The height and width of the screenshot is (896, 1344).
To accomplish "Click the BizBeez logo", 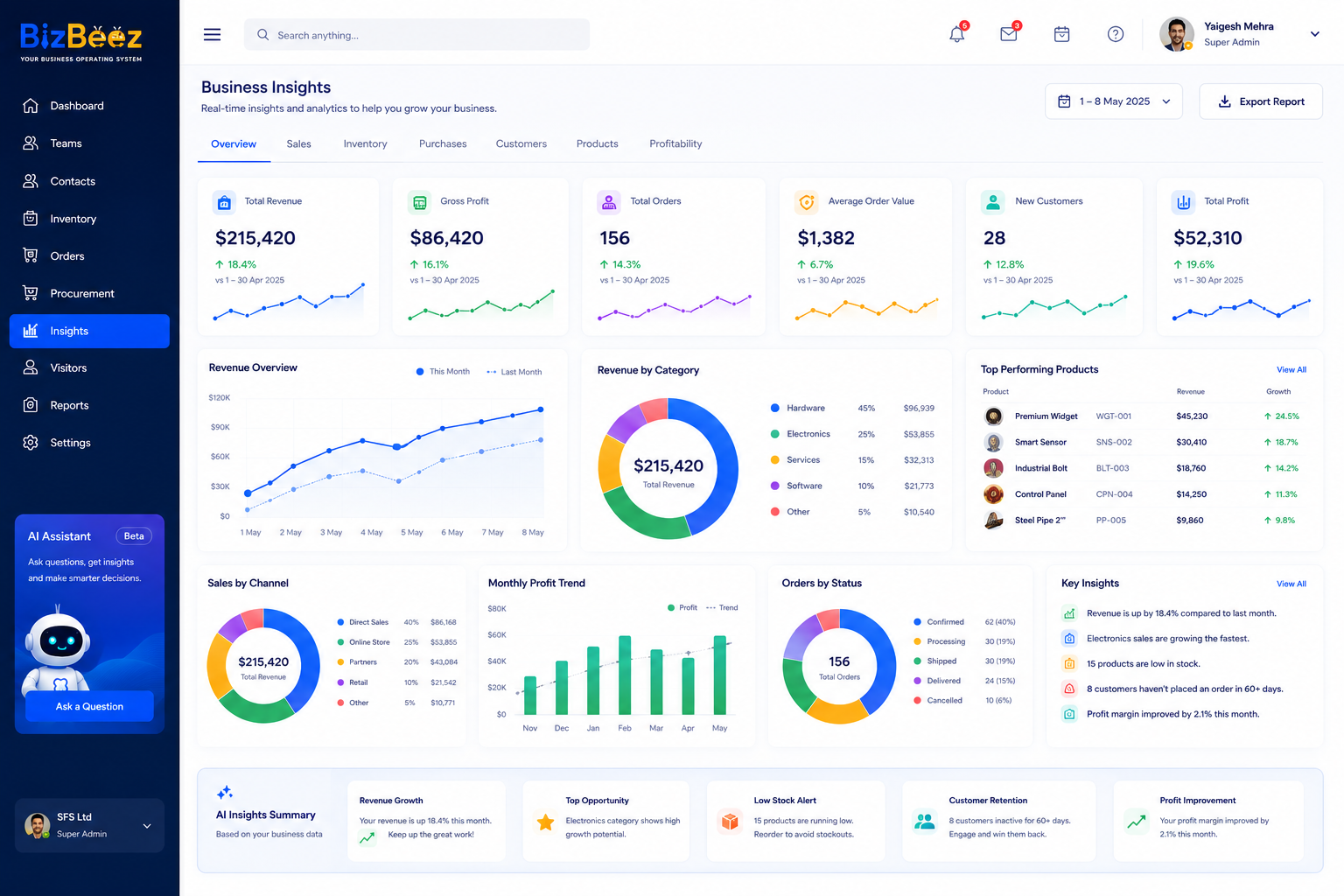I will tap(80, 43).
